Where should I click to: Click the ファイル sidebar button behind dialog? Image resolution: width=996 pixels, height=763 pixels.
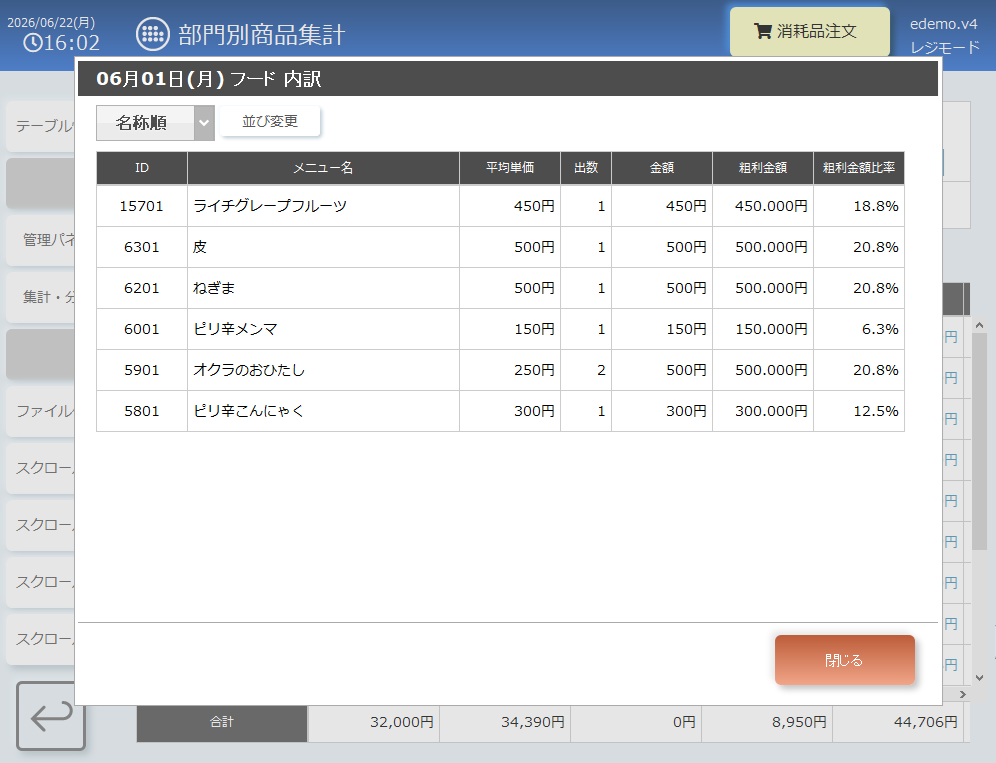tap(41, 411)
